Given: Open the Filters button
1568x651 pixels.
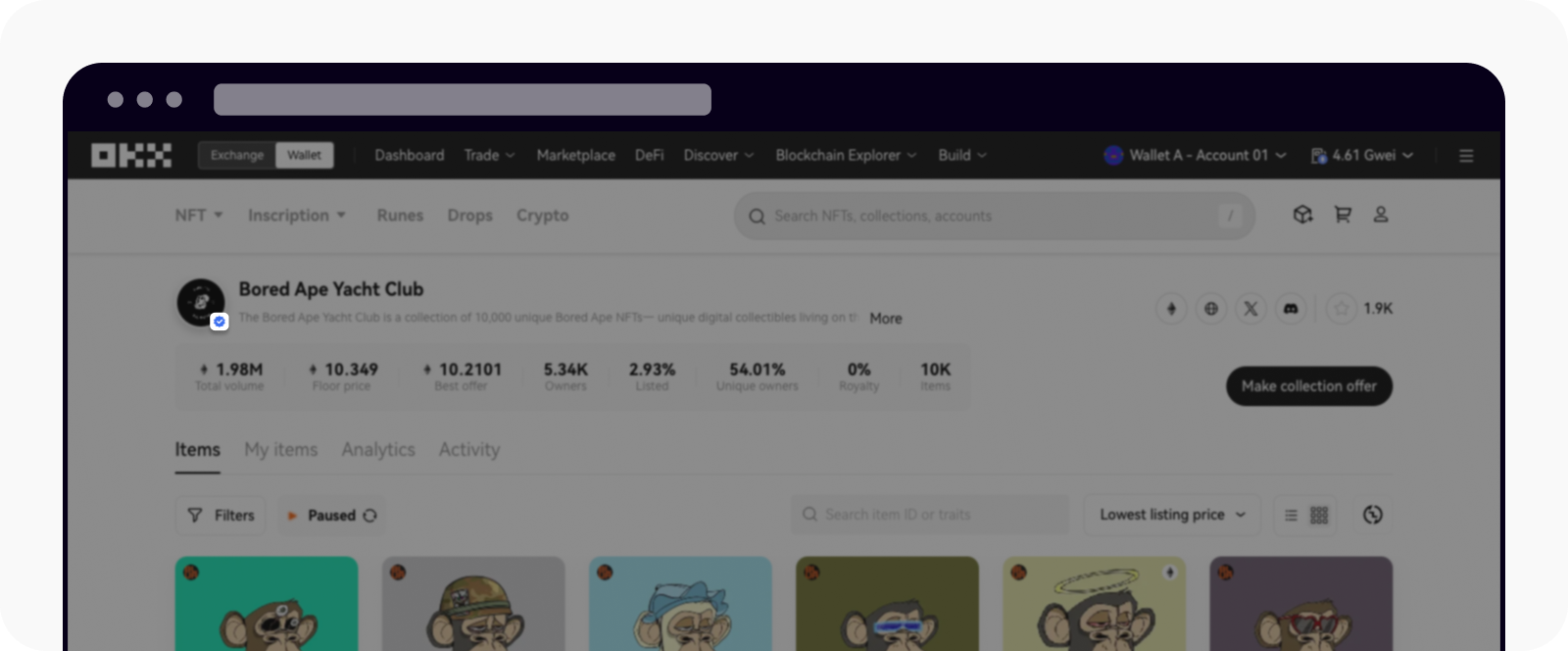Looking at the screenshot, I should point(220,516).
